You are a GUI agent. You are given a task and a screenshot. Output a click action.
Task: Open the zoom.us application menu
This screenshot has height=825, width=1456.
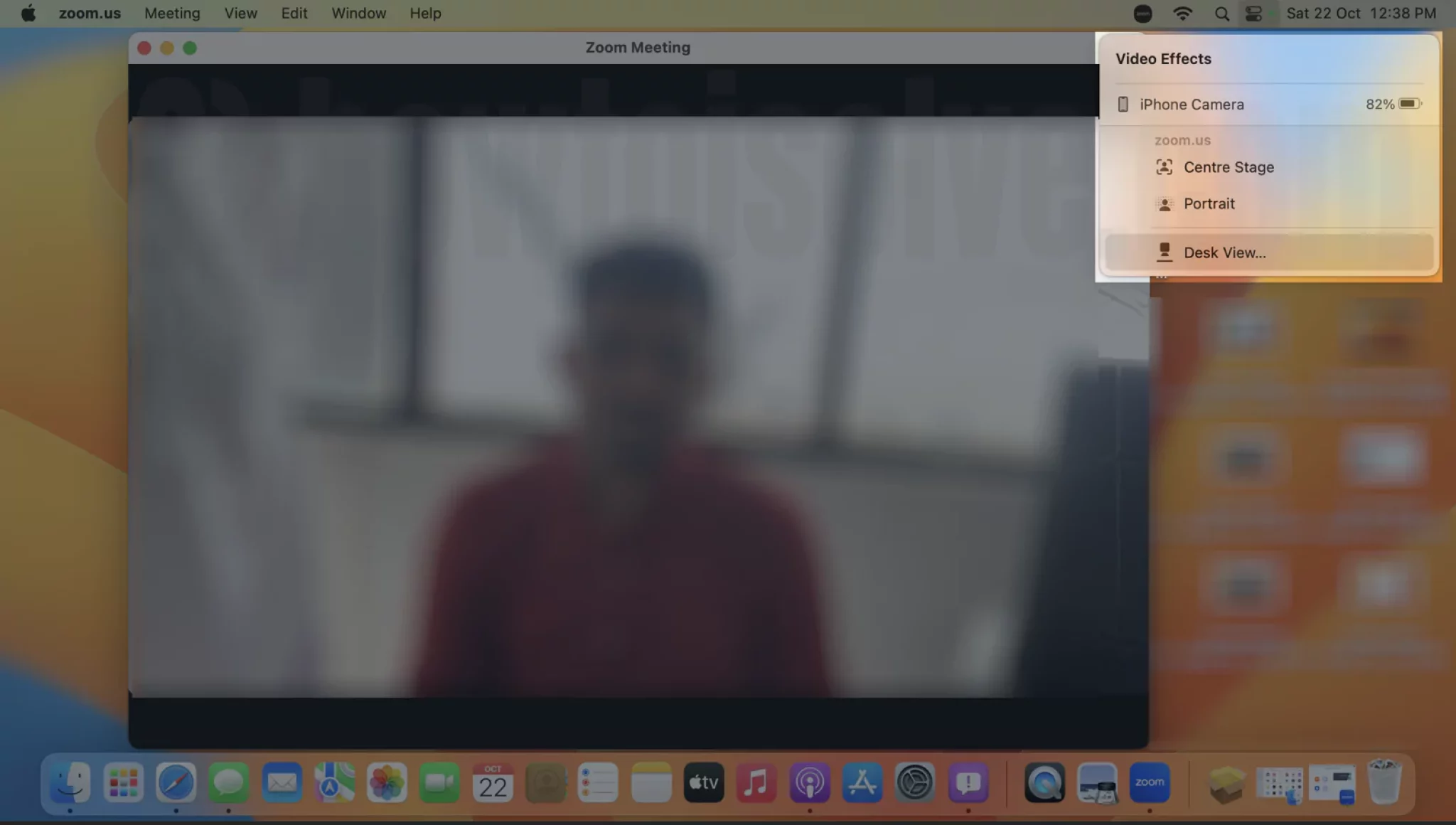[x=90, y=14]
